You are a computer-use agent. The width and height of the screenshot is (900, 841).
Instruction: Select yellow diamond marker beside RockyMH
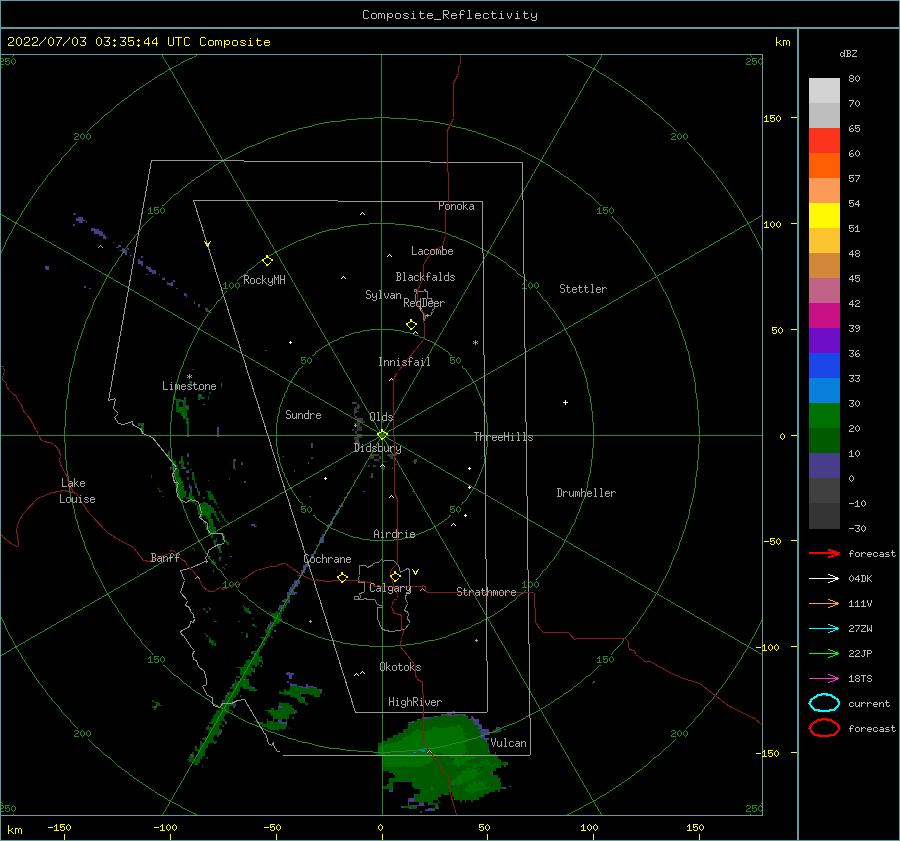(x=267, y=261)
